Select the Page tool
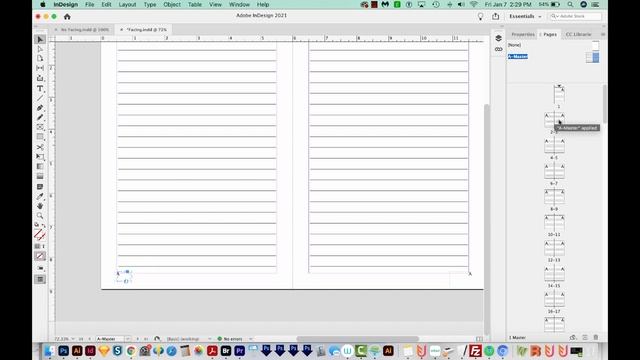Image resolution: width=640 pixels, height=360 pixels. click(x=40, y=58)
